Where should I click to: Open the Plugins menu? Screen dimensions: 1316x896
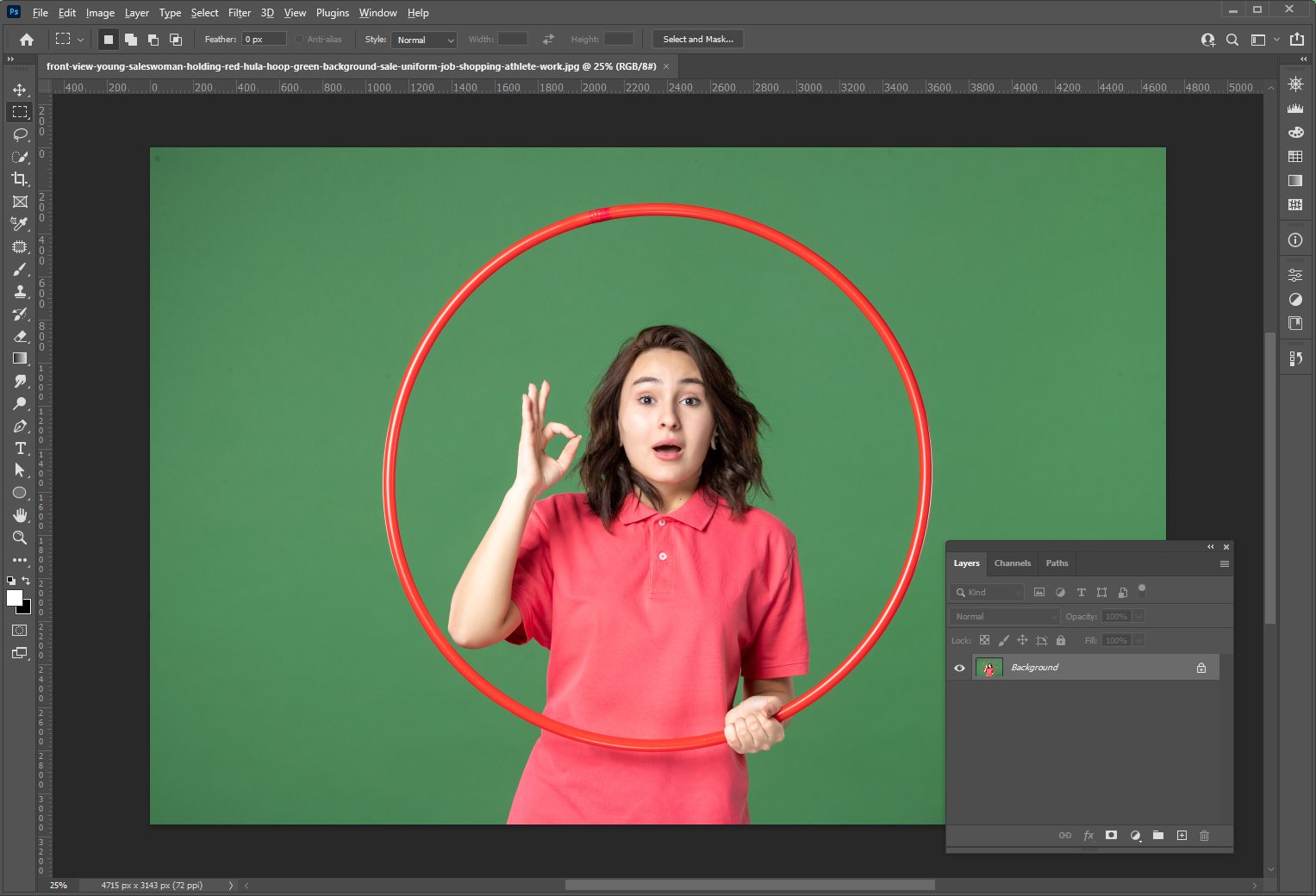(333, 13)
